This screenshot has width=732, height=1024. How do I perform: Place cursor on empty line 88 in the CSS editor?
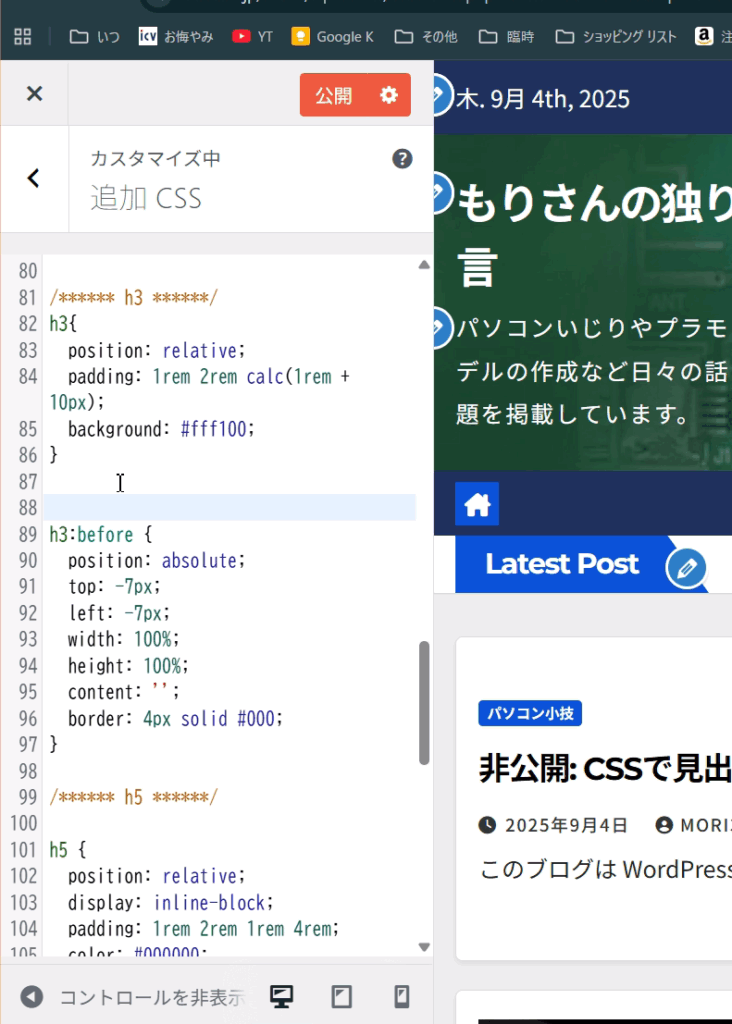click(230, 508)
